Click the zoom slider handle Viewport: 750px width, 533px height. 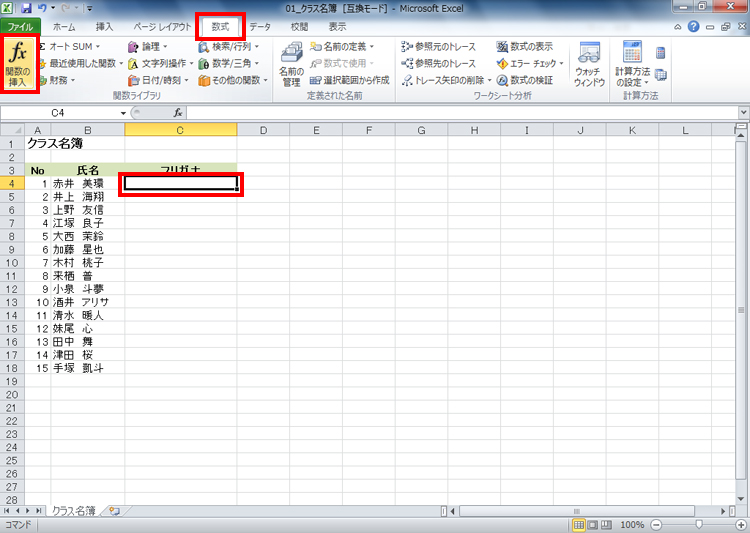[x=699, y=525]
